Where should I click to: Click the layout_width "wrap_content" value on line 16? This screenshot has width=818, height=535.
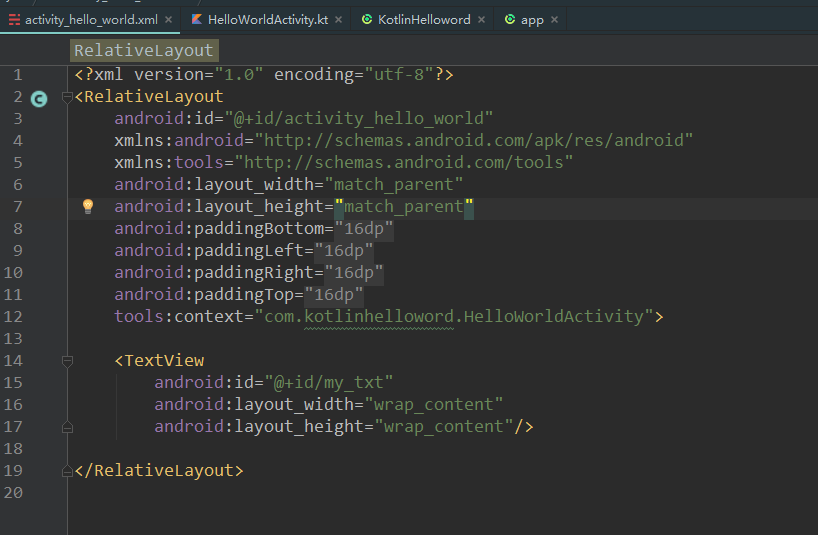click(434, 405)
